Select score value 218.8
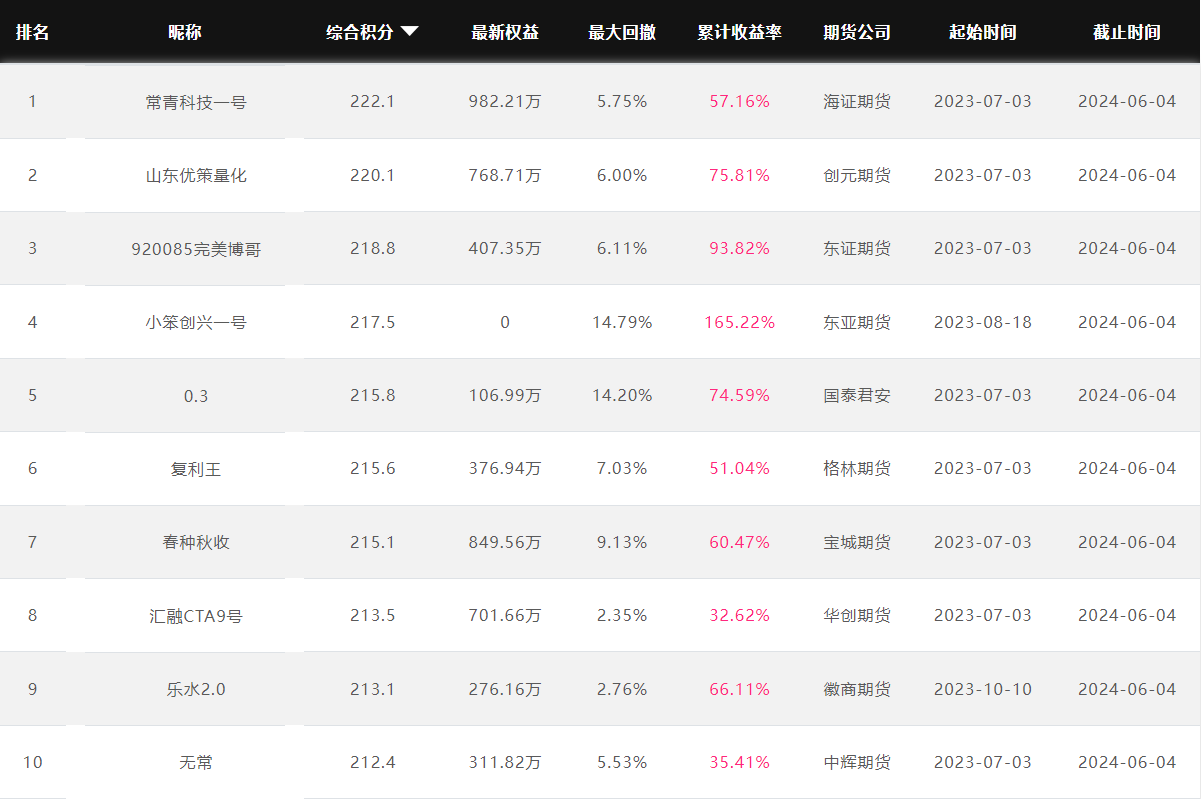The width and height of the screenshot is (1201, 799). (x=373, y=248)
